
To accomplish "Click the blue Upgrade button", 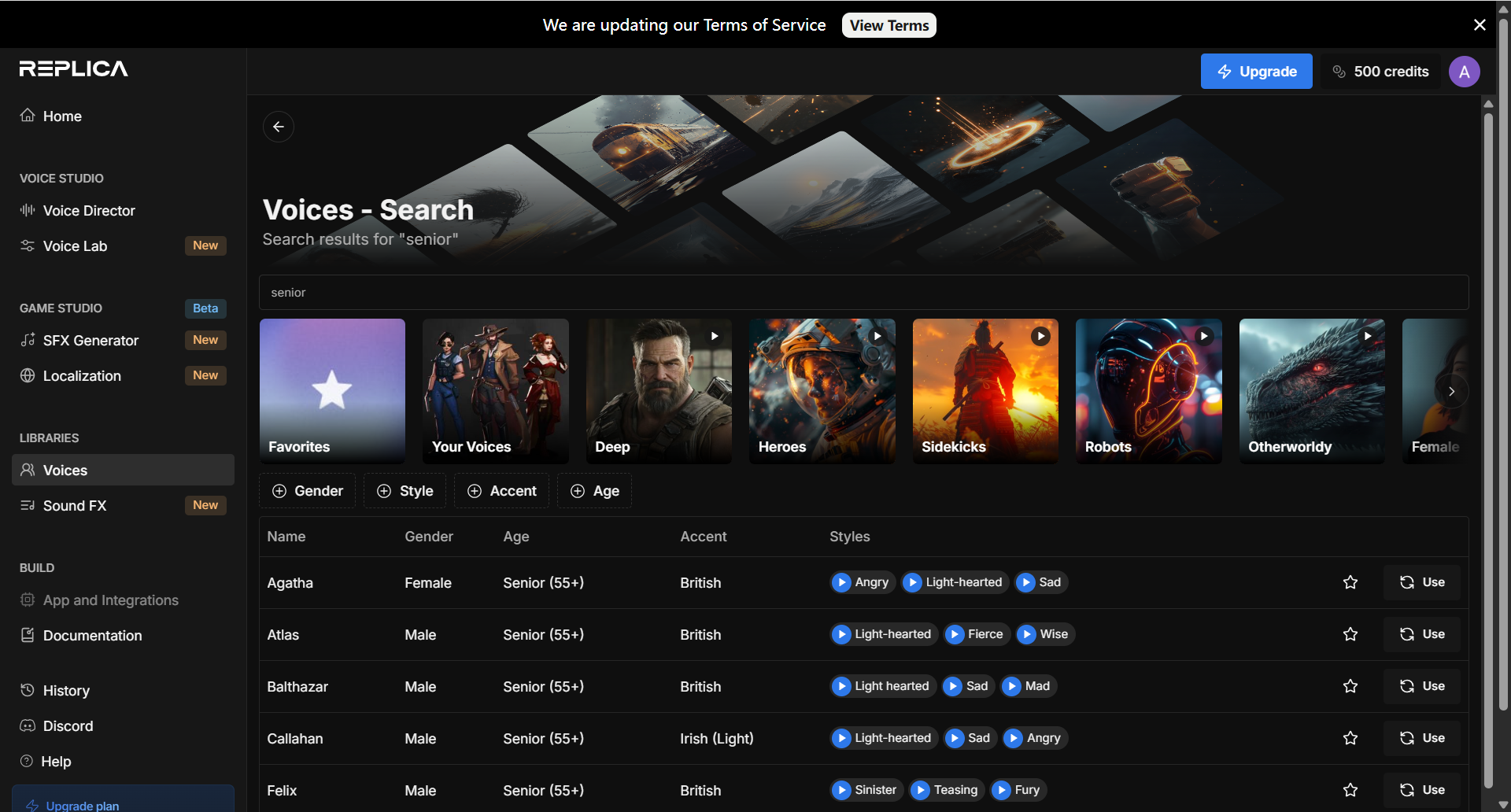I will point(1257,72).
